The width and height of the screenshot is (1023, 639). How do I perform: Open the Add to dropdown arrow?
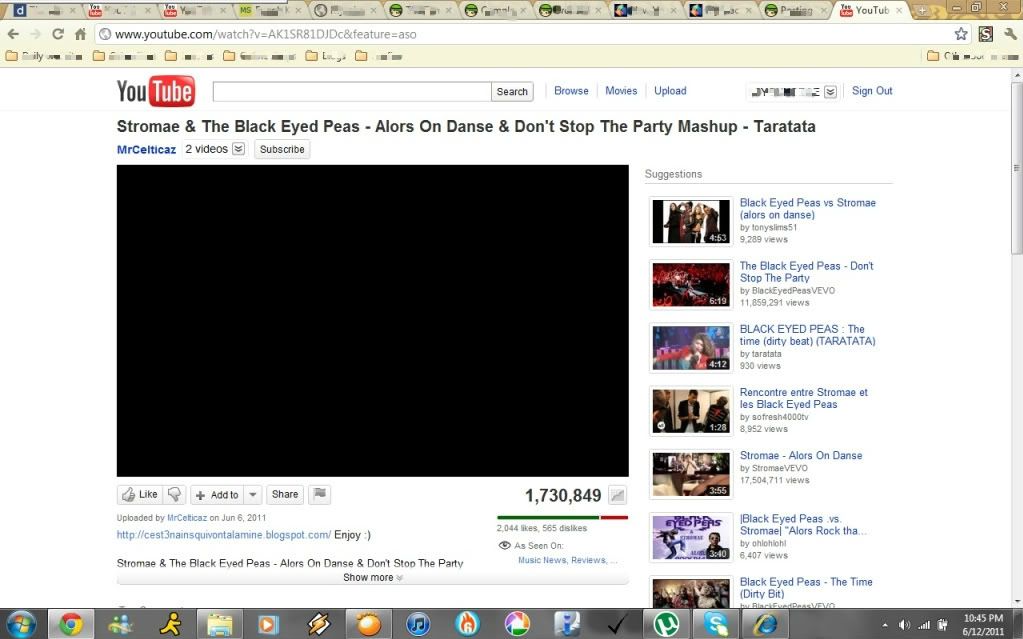[252, 494]
